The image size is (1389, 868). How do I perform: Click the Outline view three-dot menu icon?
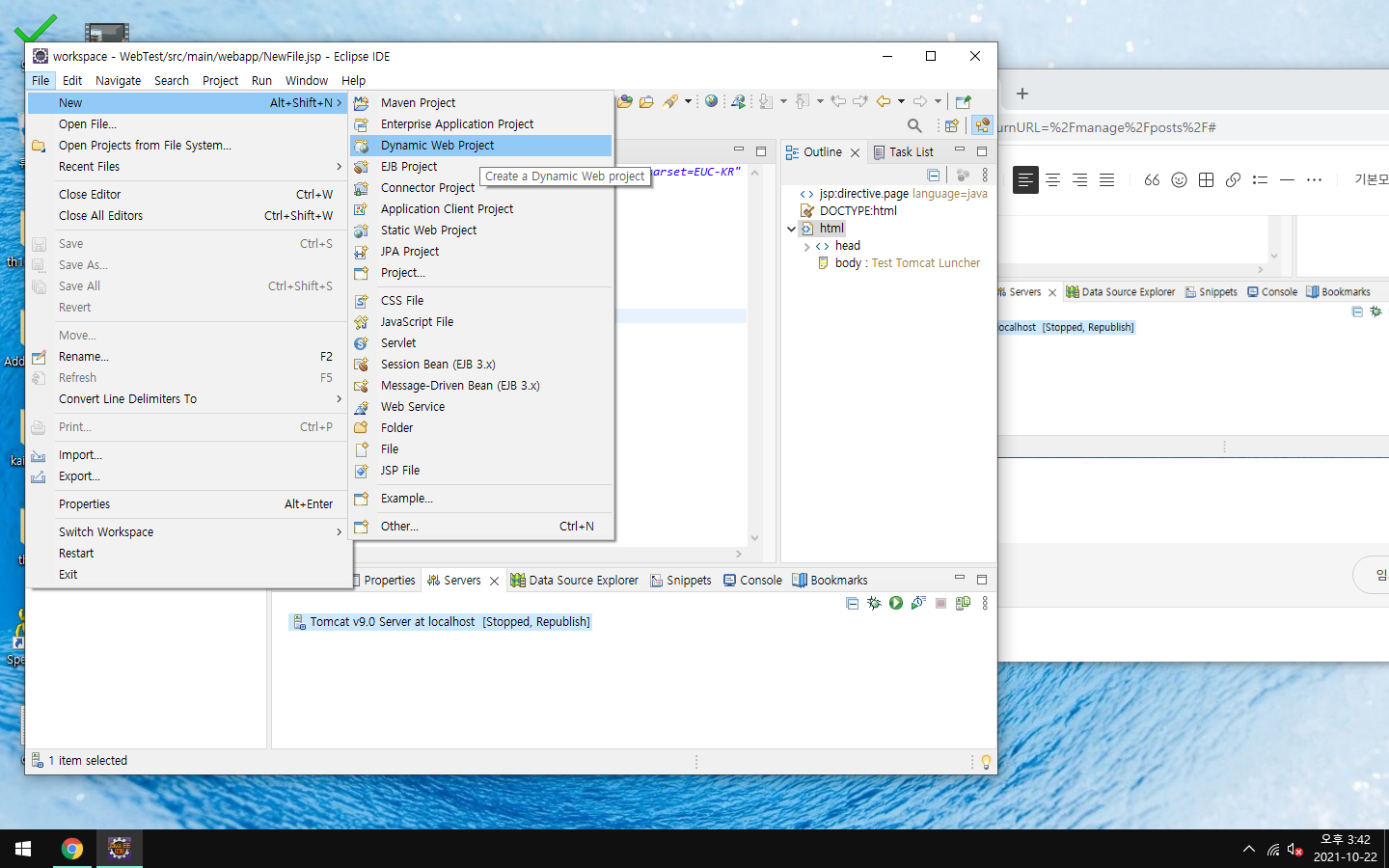click(985, 175)
